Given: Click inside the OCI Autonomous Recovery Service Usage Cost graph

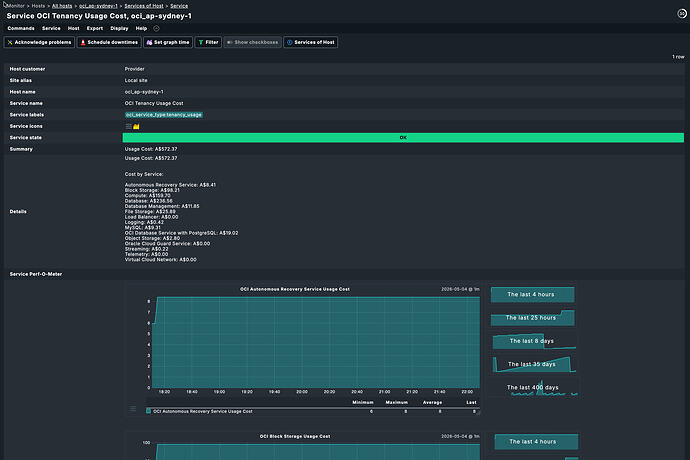Looking at the screenshot, I should pyautogui.click(x=316, y=342).
